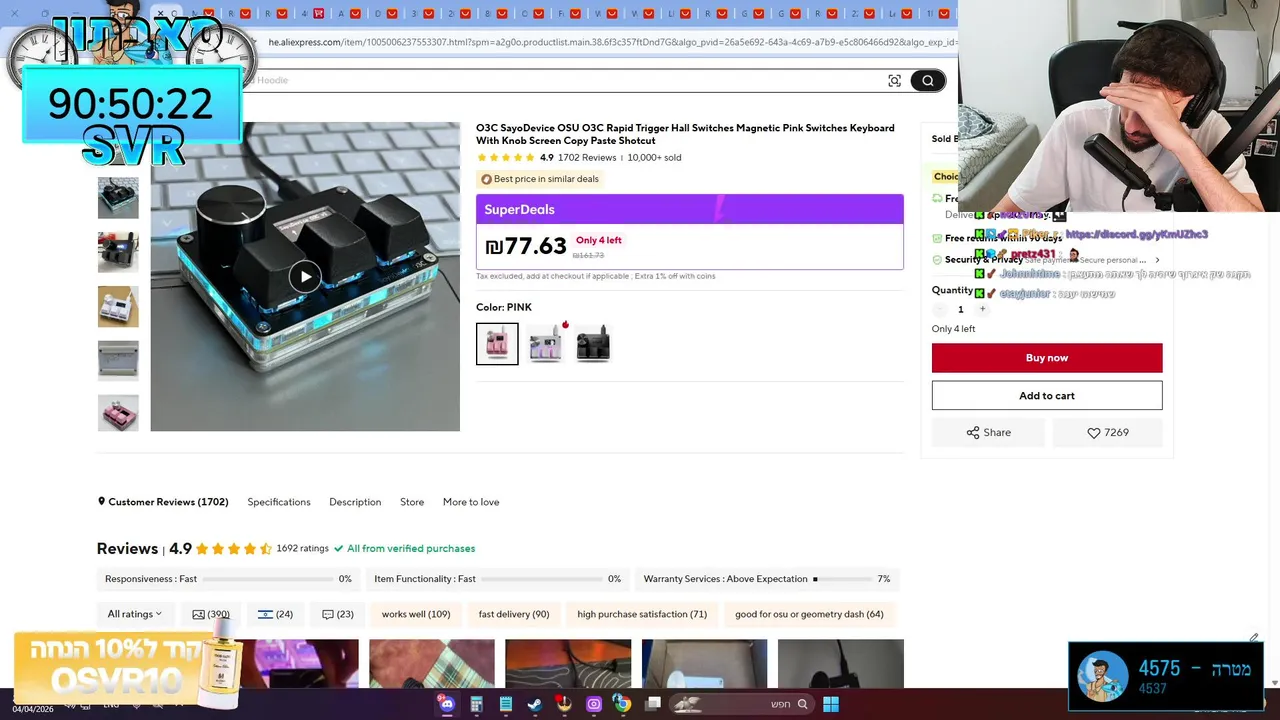Switch to the Description tab

coord(355,502)
